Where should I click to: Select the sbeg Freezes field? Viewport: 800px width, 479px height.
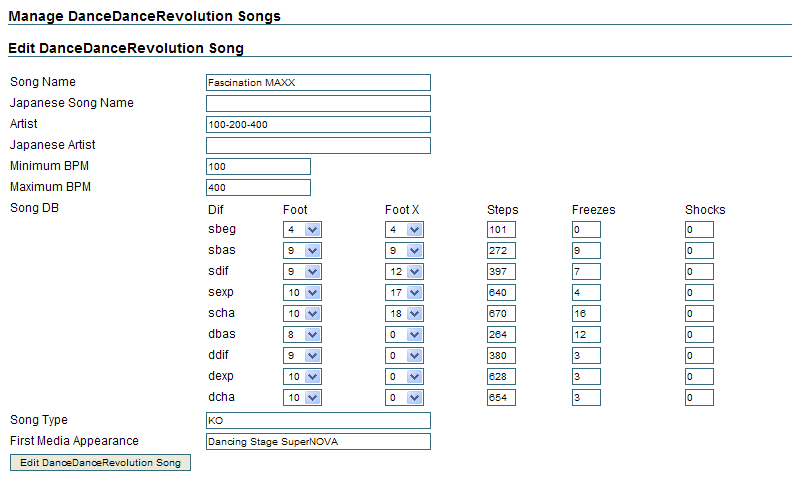586,230
